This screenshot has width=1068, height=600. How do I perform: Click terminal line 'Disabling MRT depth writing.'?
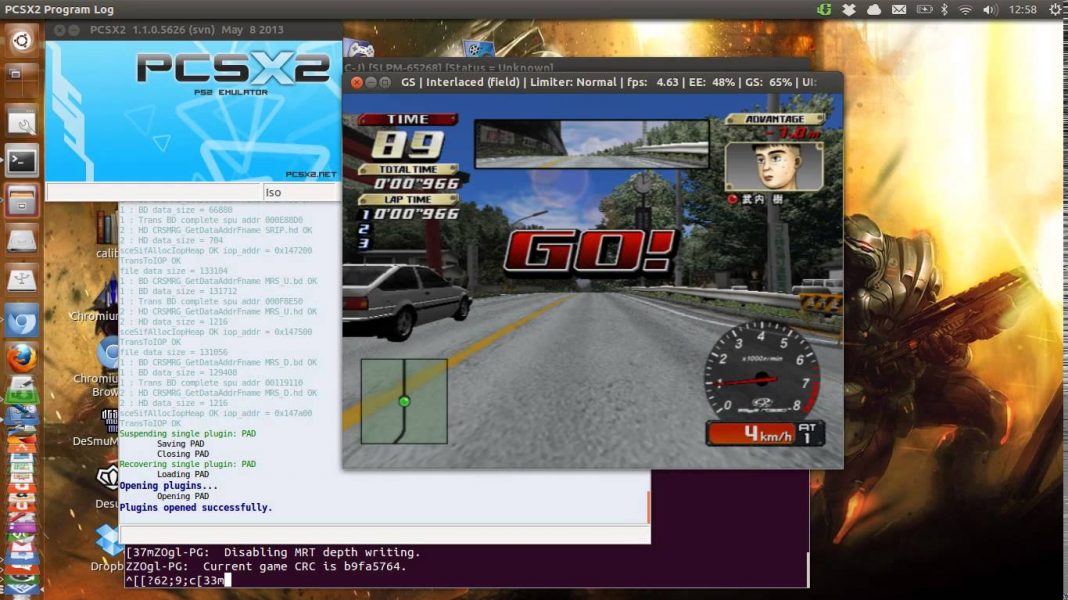point(322,552)
